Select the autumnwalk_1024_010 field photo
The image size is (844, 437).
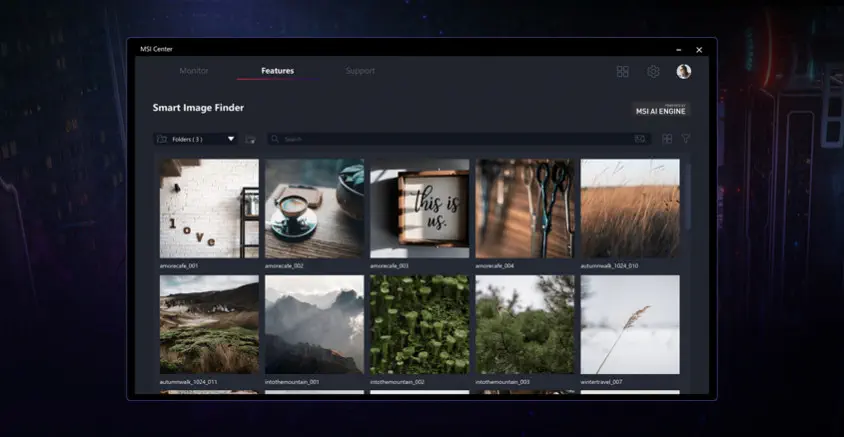pyautogui.click(x=630, y=209)
